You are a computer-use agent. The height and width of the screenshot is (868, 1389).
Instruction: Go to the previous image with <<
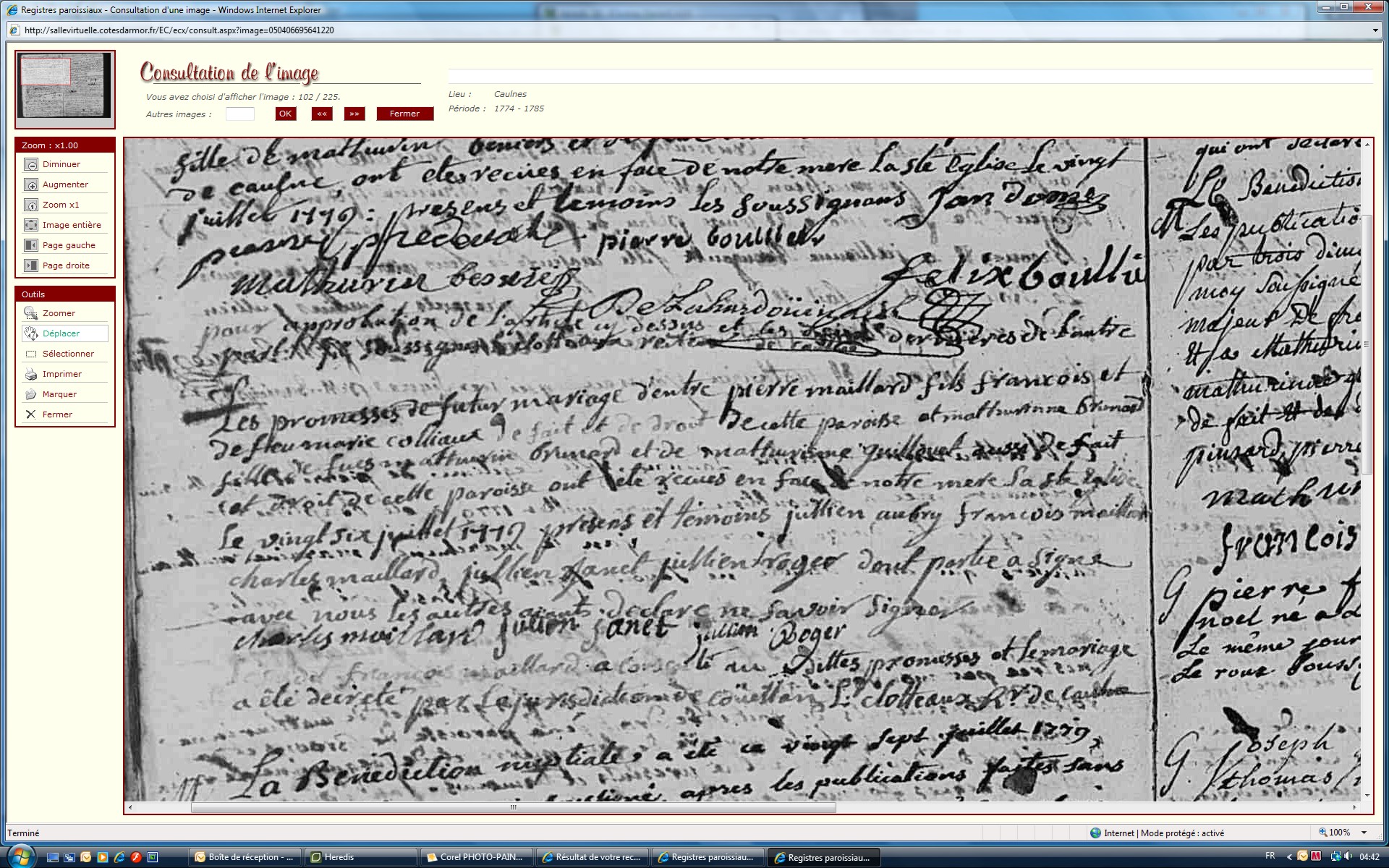pos(322,114)
